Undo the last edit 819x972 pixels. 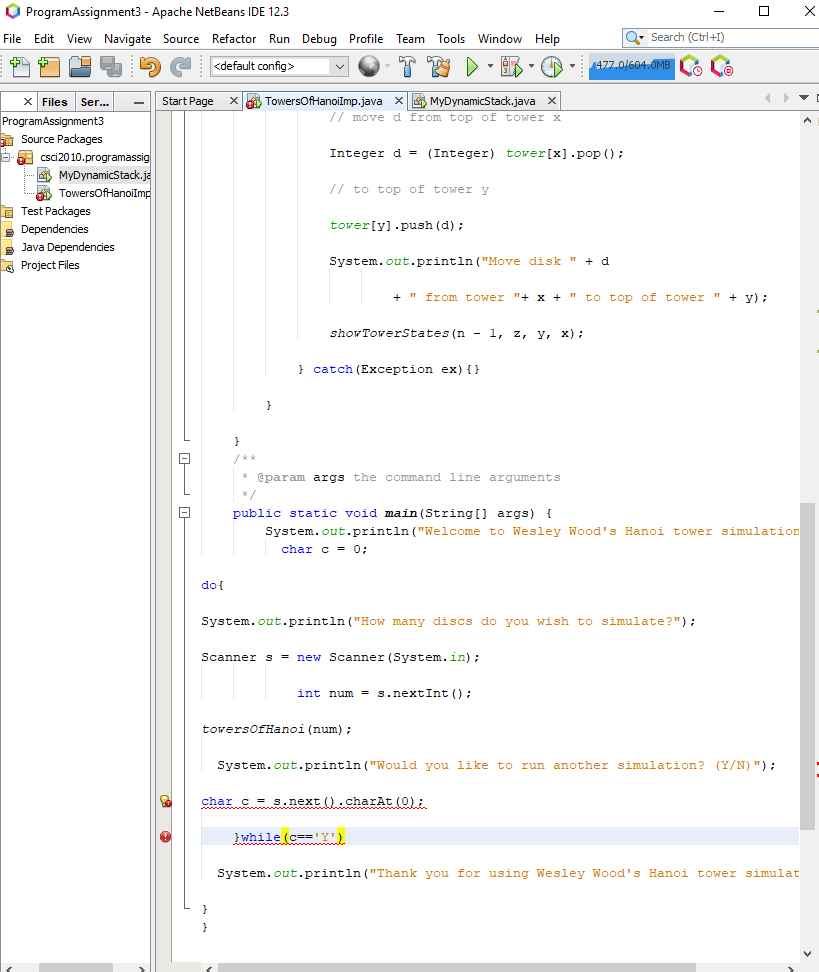[x=149, y=66]
